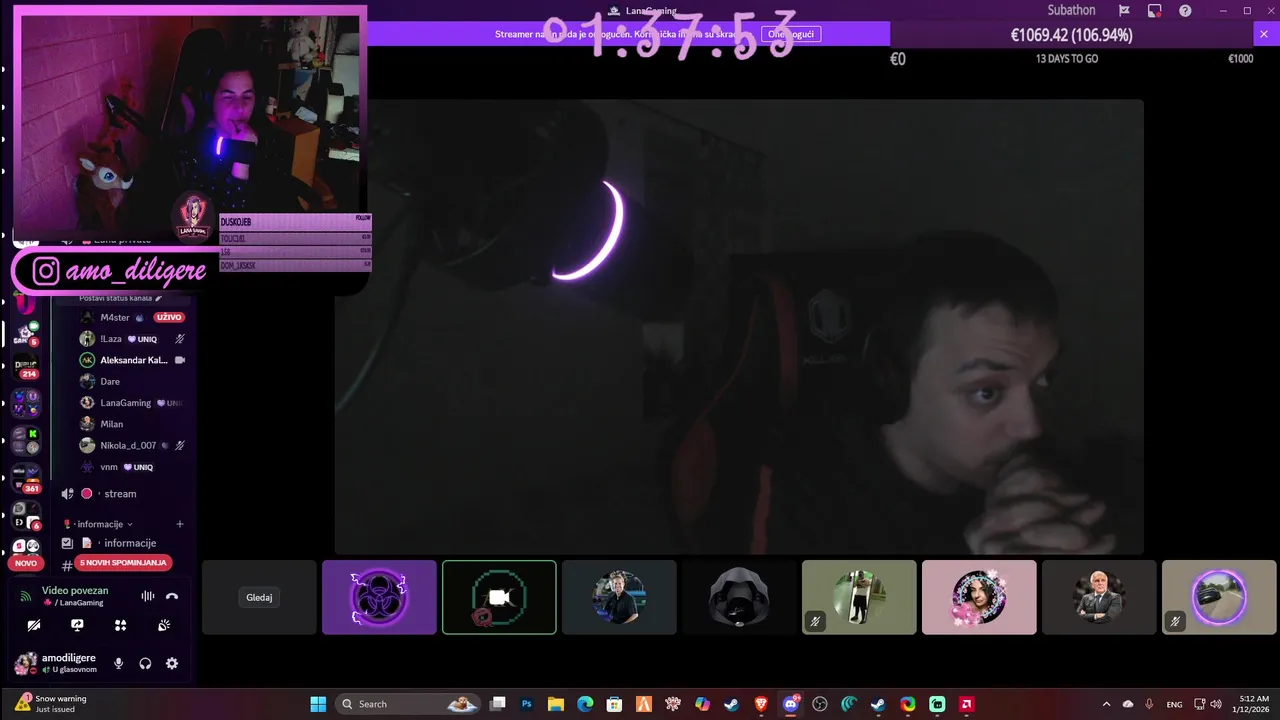Open soundboard icon in voice panel
The height and width of the screenshot is (720, 1280).
tap(164, 625)
